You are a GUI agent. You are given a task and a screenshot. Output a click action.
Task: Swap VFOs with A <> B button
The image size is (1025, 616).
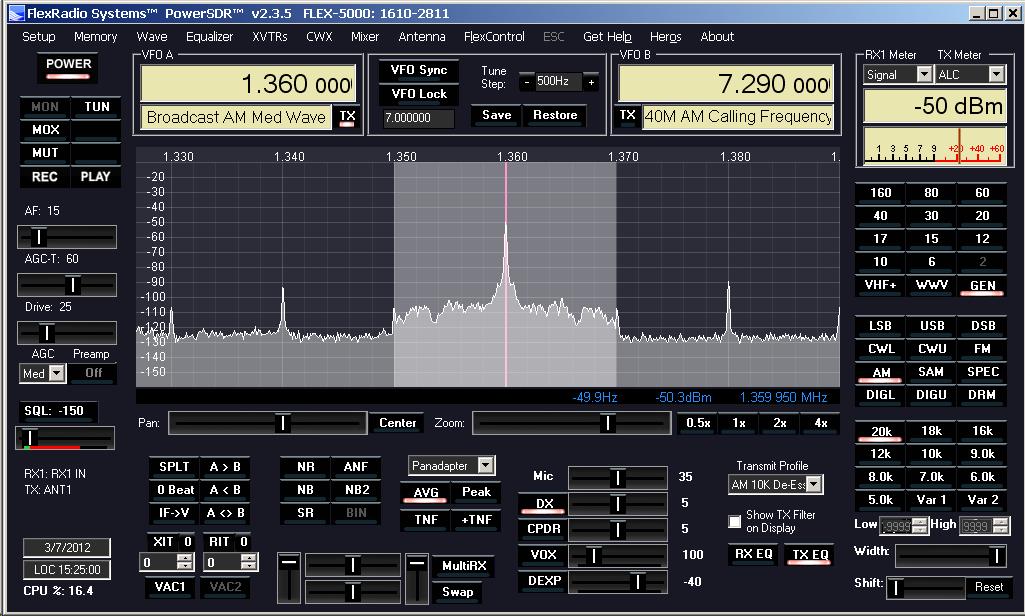coord(226,513)
